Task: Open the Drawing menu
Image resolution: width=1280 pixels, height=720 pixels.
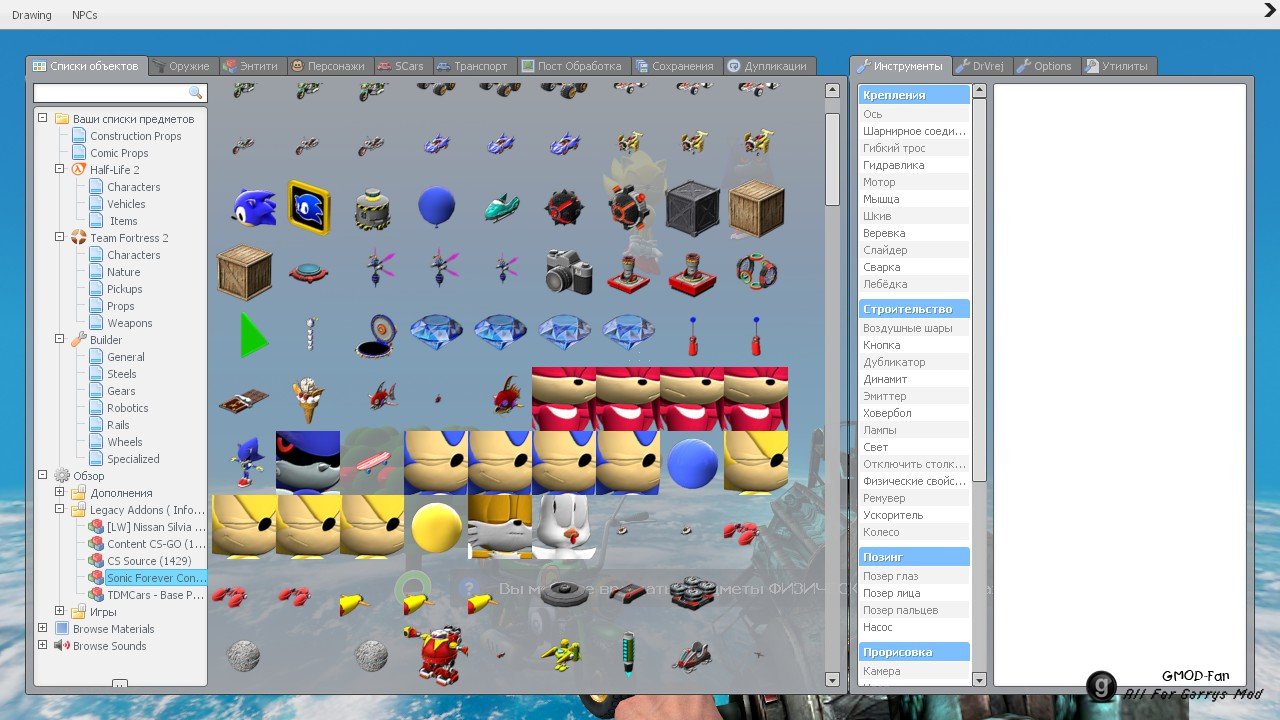Action: (x=32, y=15)
